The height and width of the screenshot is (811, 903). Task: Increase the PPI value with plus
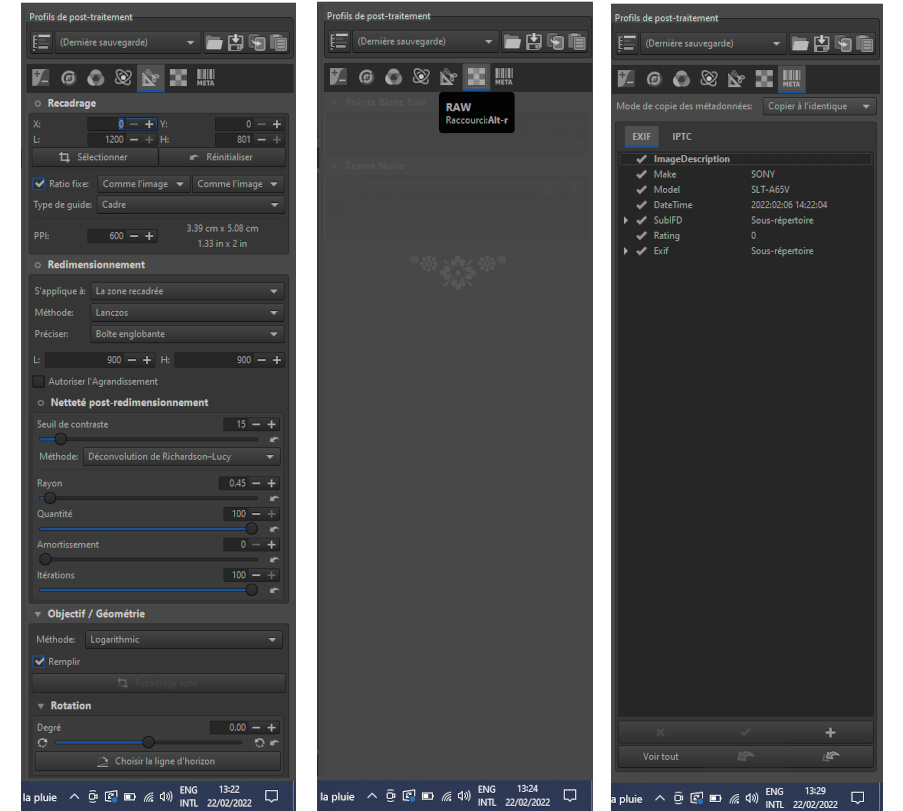(x=150, y=236)
